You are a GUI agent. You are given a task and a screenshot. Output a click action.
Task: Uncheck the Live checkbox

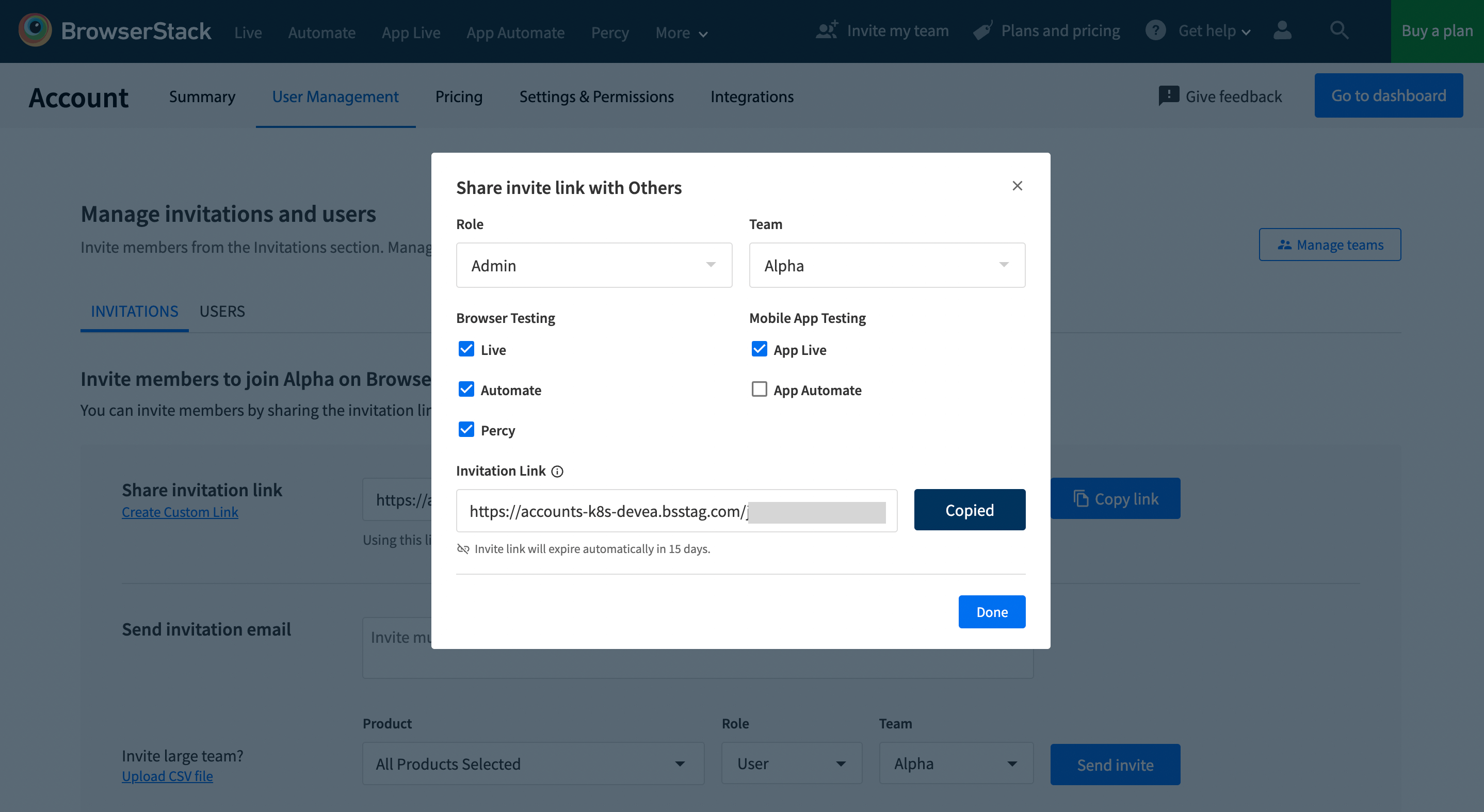coord(466,350)
